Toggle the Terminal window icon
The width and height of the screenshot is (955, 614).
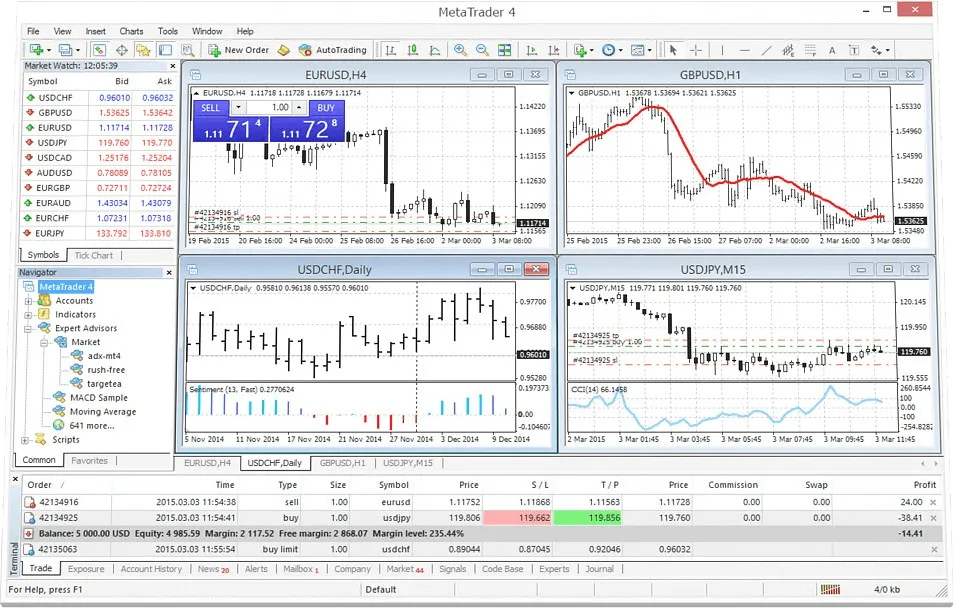165,50
